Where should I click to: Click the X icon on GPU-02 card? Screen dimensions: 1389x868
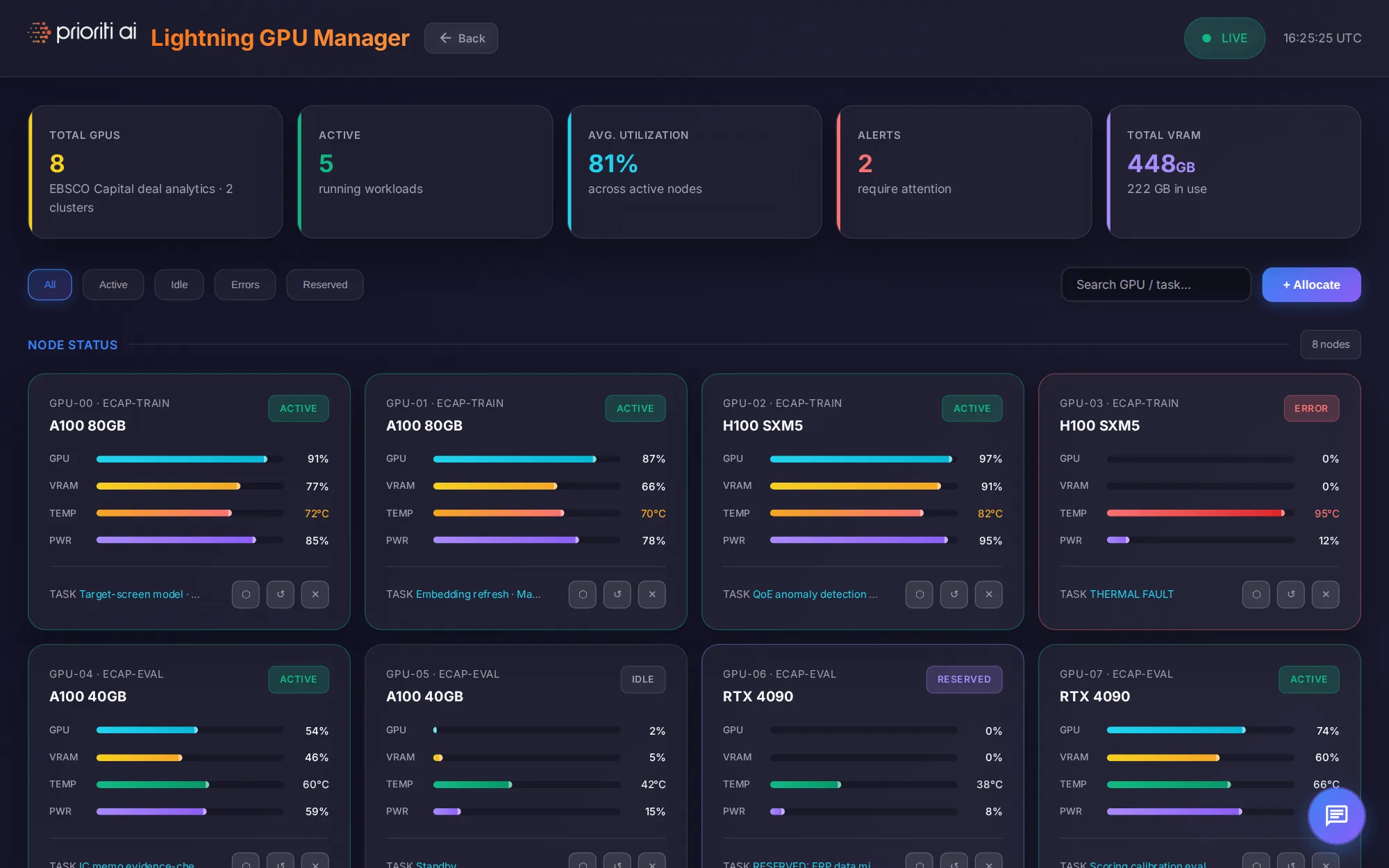(989, 594)
